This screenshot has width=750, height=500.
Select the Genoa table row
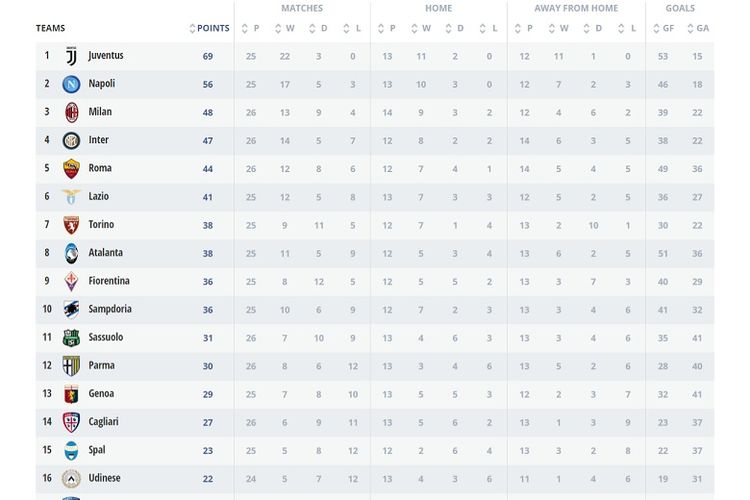tap(375, 395)
